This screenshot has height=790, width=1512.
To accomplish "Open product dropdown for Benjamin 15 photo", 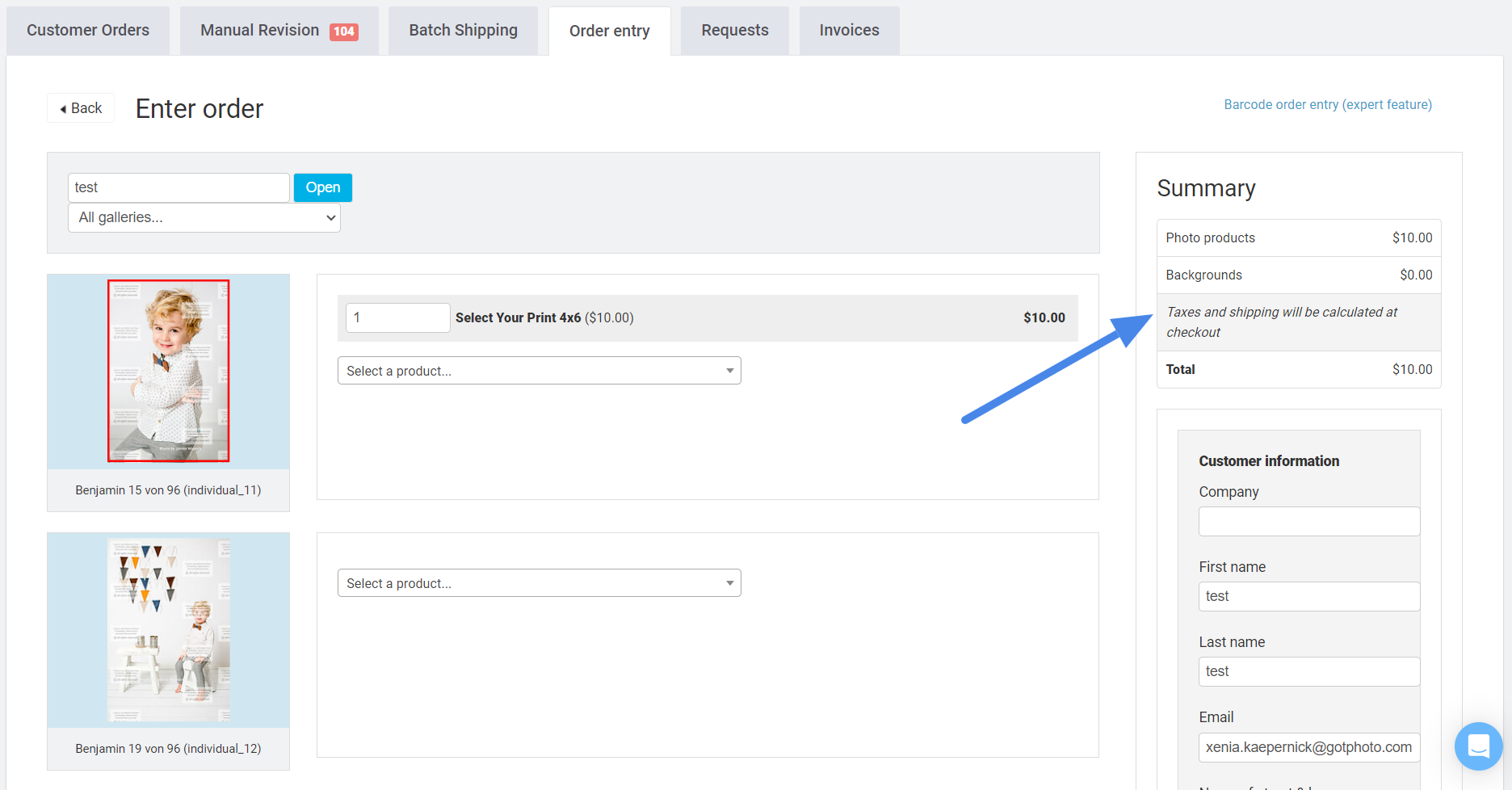I will coord(540,371).
